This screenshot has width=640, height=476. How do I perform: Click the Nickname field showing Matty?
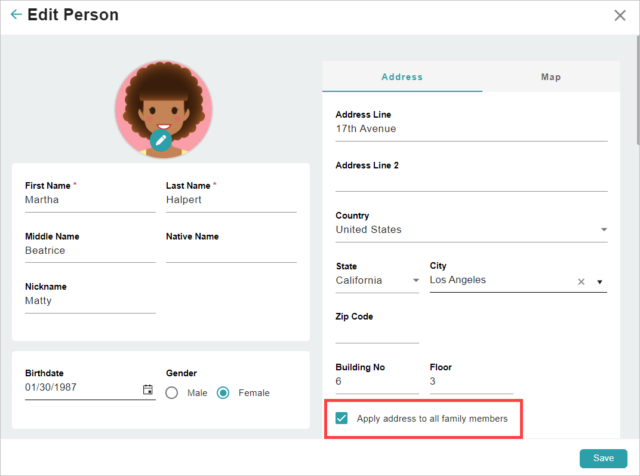pyautogui.click(x=90, y=301)
